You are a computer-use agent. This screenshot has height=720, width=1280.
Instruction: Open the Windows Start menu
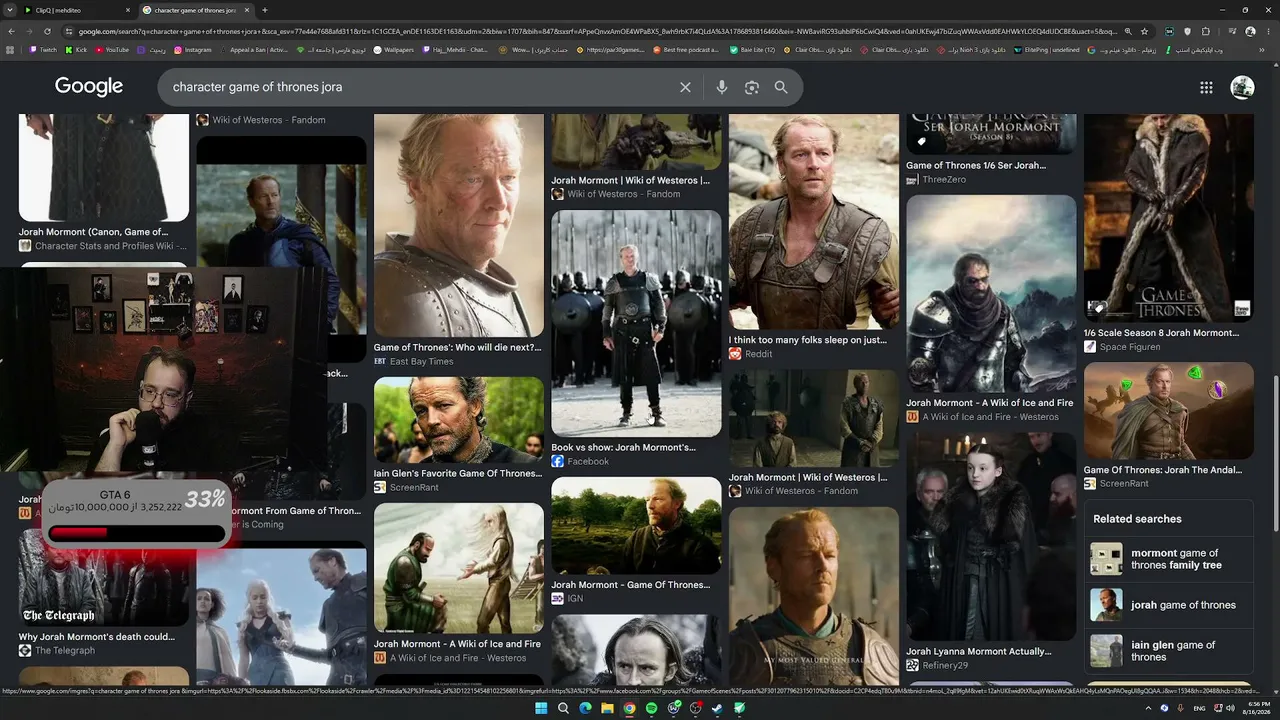541,708
